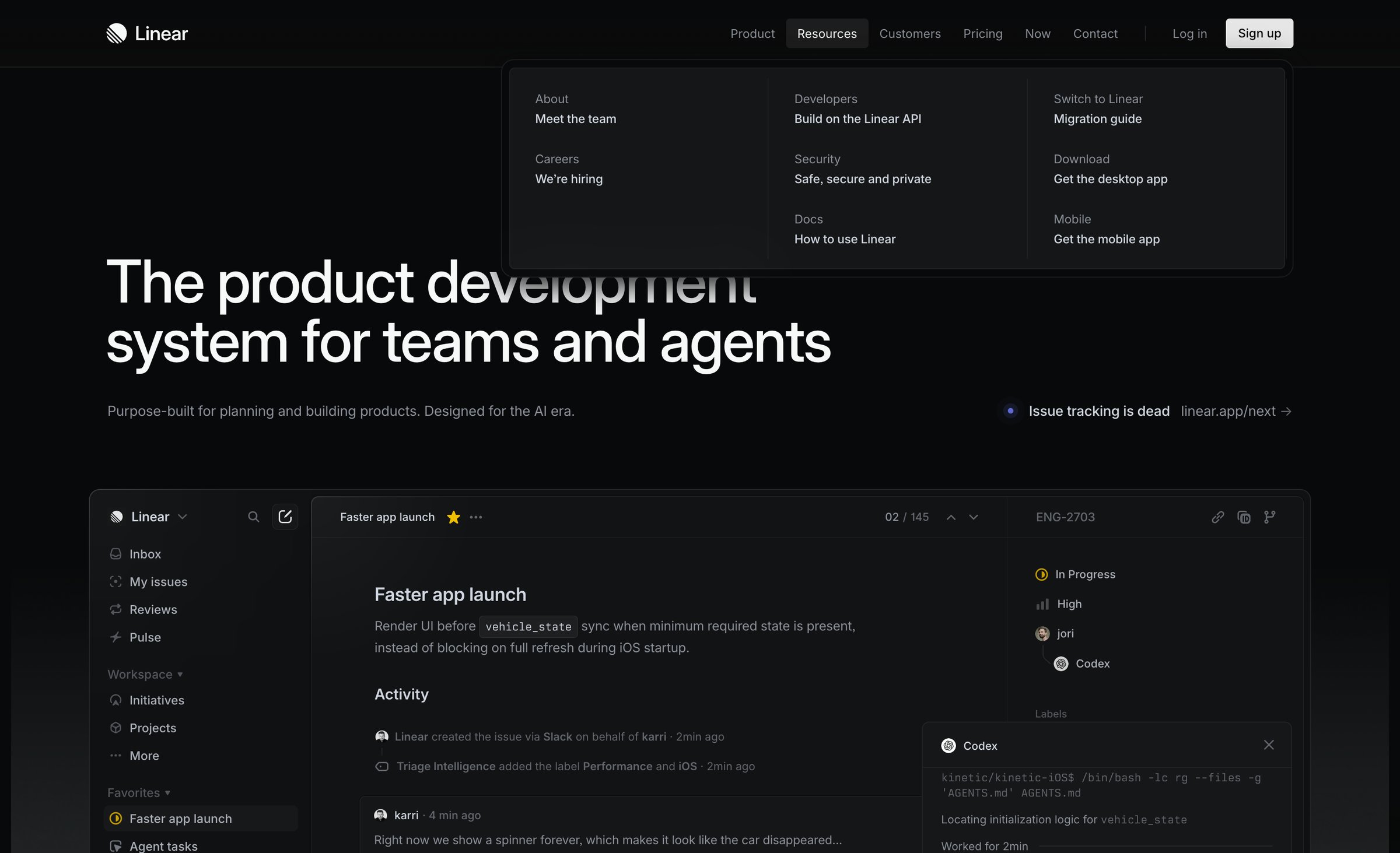Click the In Progress status icon

(x=1041, y=574)
